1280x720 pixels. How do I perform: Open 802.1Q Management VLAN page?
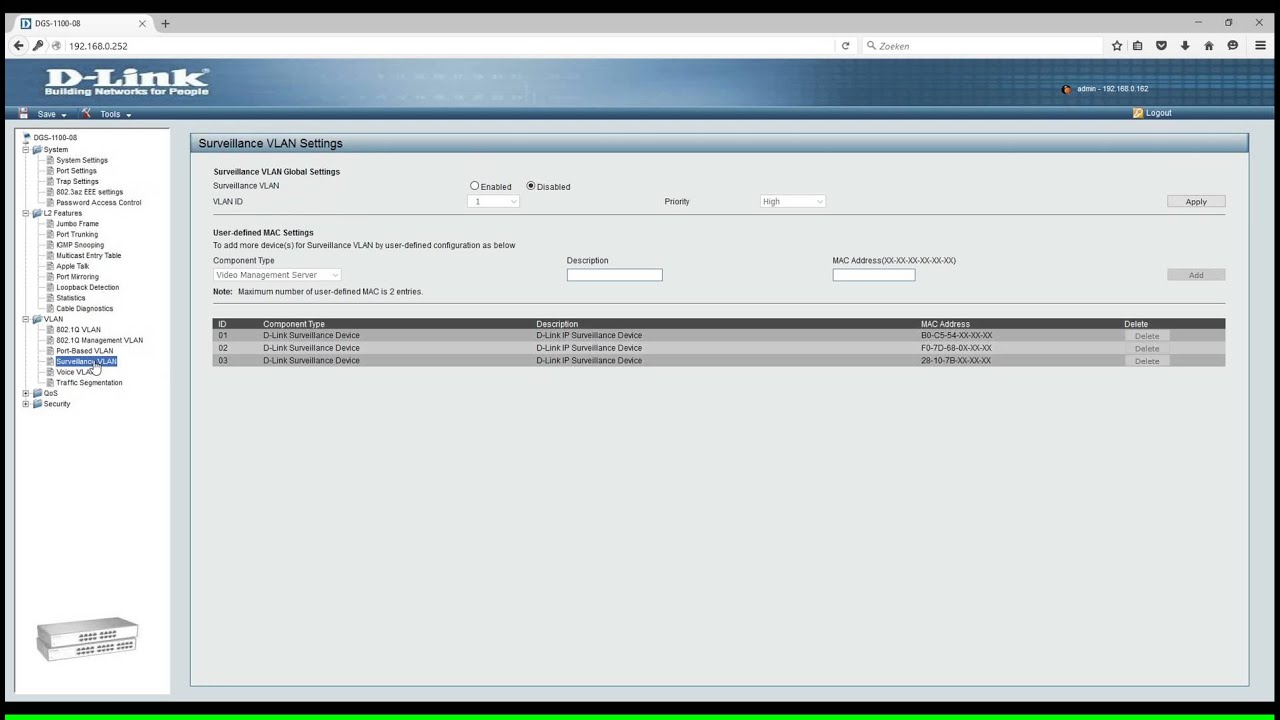click(99, 341)
